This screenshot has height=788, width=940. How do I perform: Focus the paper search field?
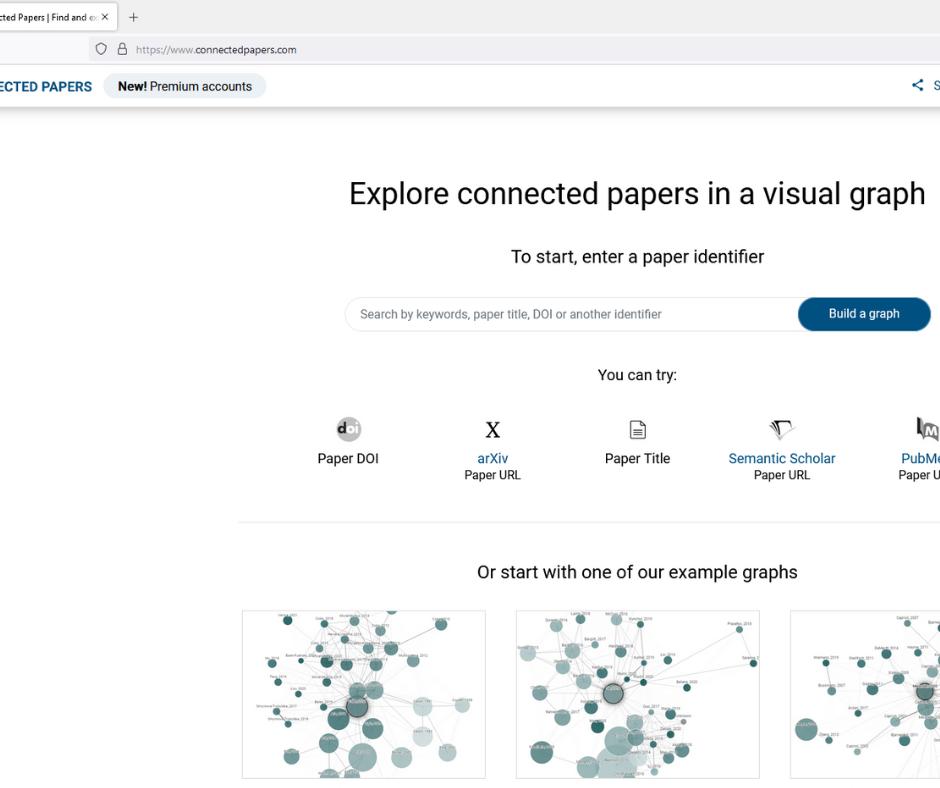[571, 314]
